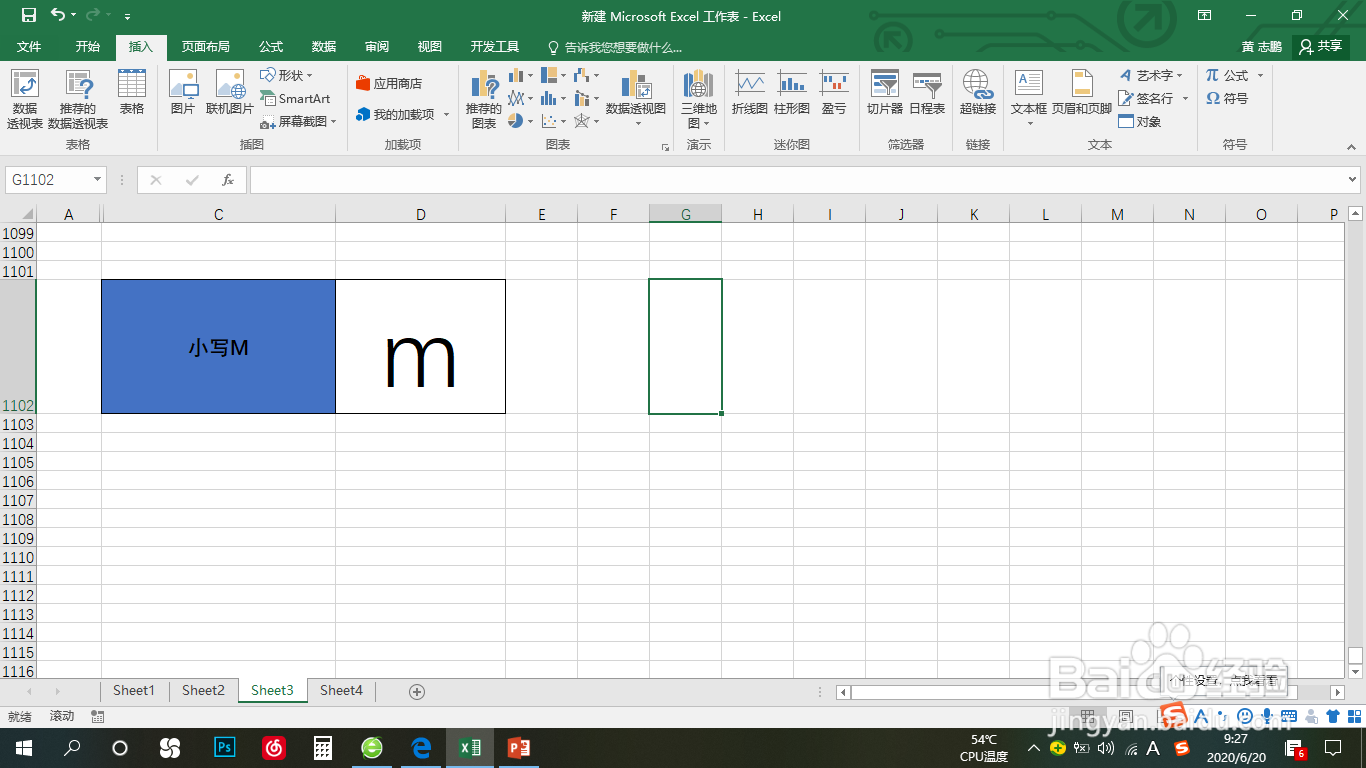
Task: Click the Save icon in quick access toolbar
Action: coord(29,15)
